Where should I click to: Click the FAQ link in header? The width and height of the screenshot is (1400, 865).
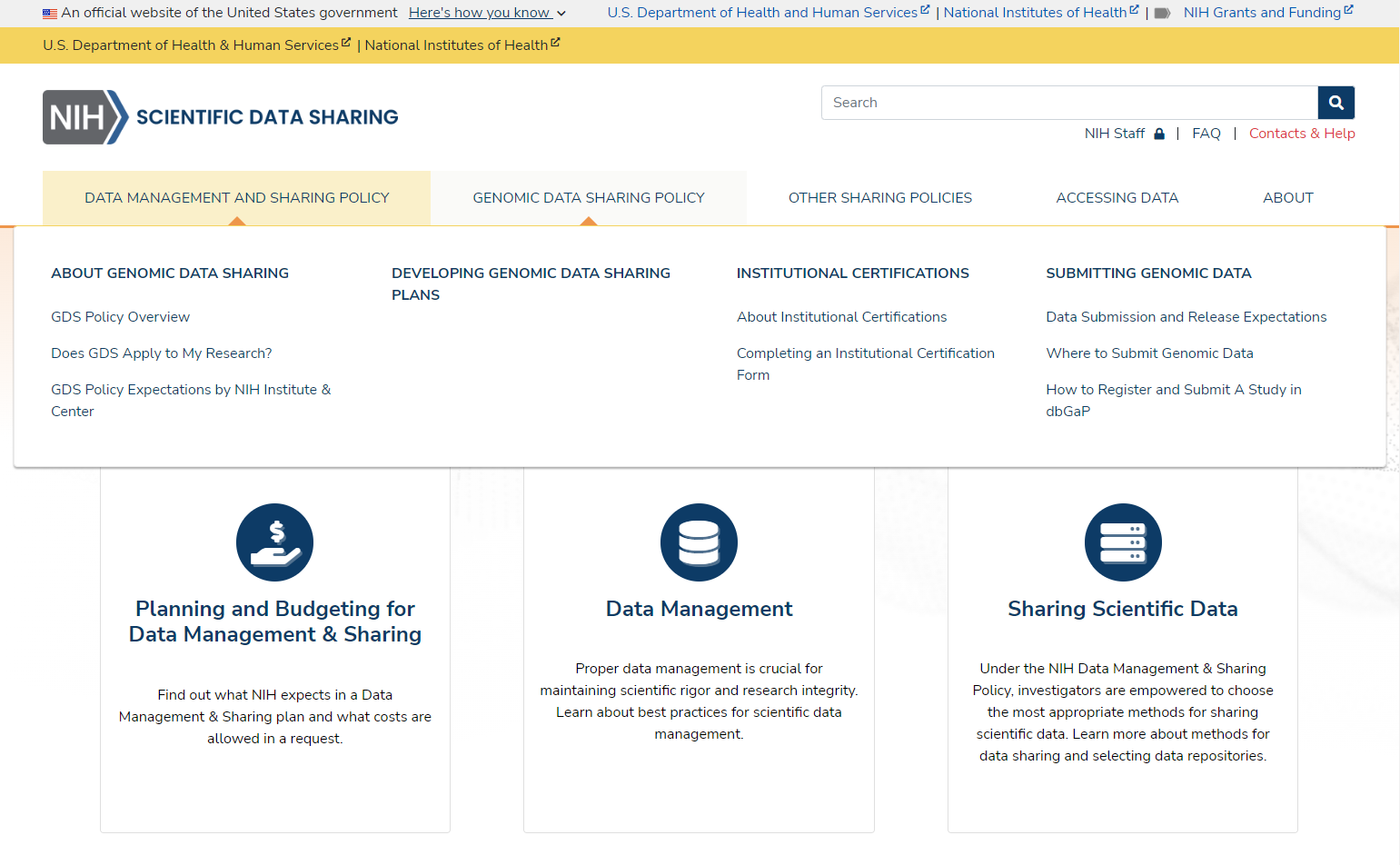tap(1206, 134)
